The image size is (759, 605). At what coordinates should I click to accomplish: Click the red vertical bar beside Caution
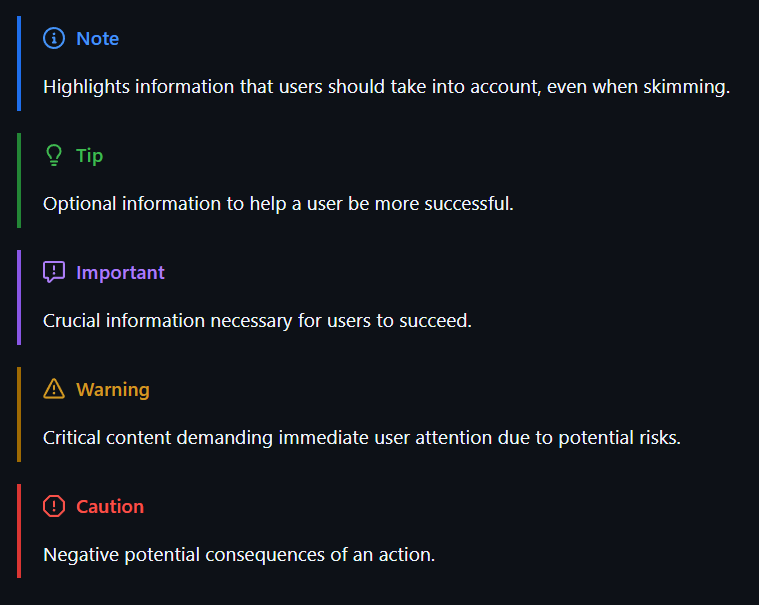point(19,531)
